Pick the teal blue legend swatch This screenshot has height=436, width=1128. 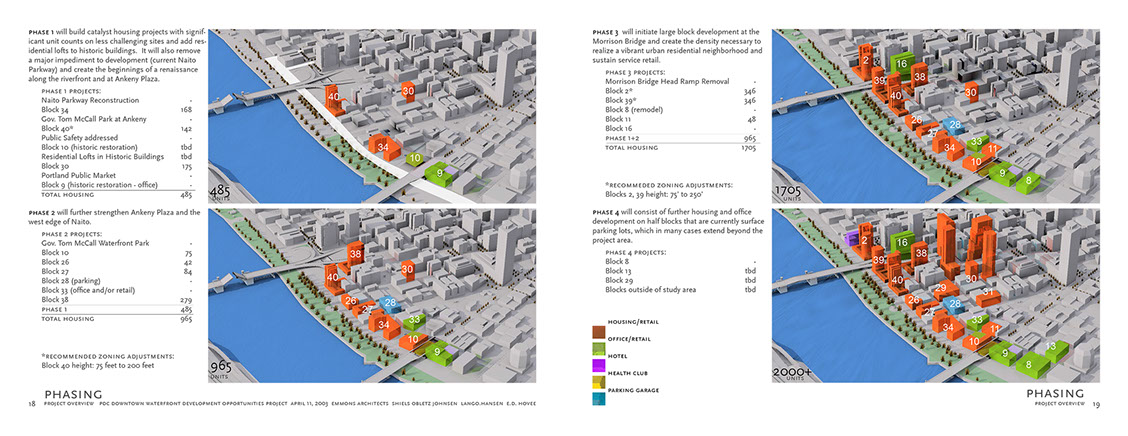(599, 399)
